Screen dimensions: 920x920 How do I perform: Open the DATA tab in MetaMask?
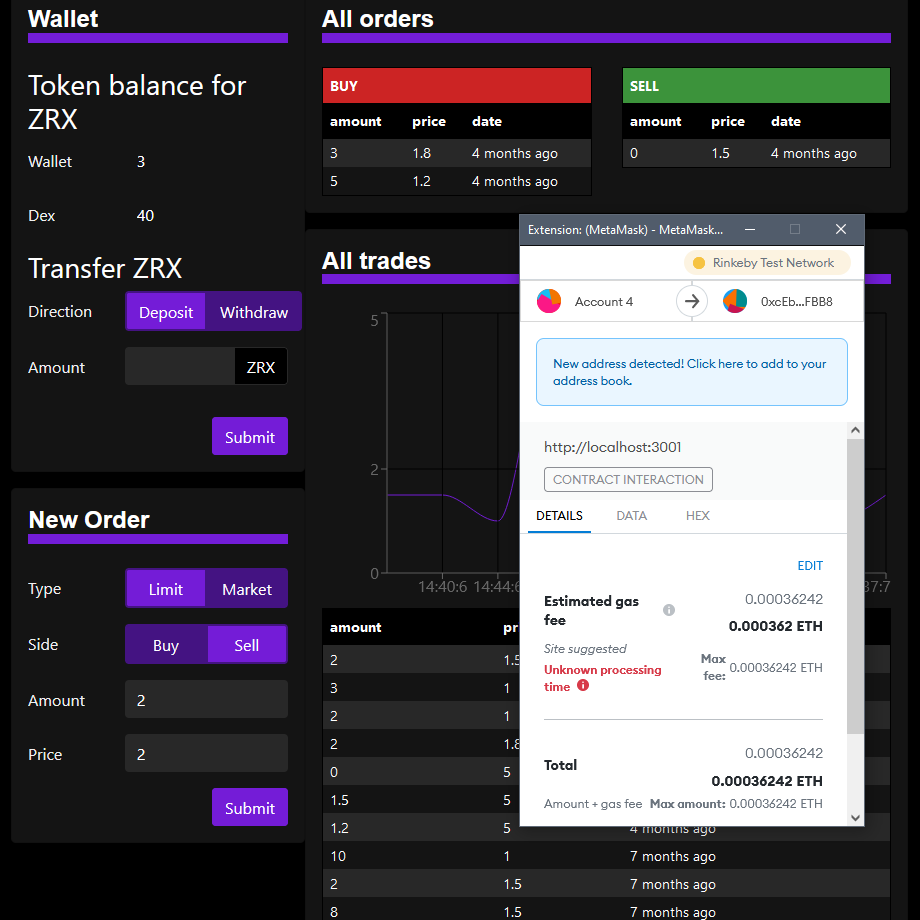point(631,516)
